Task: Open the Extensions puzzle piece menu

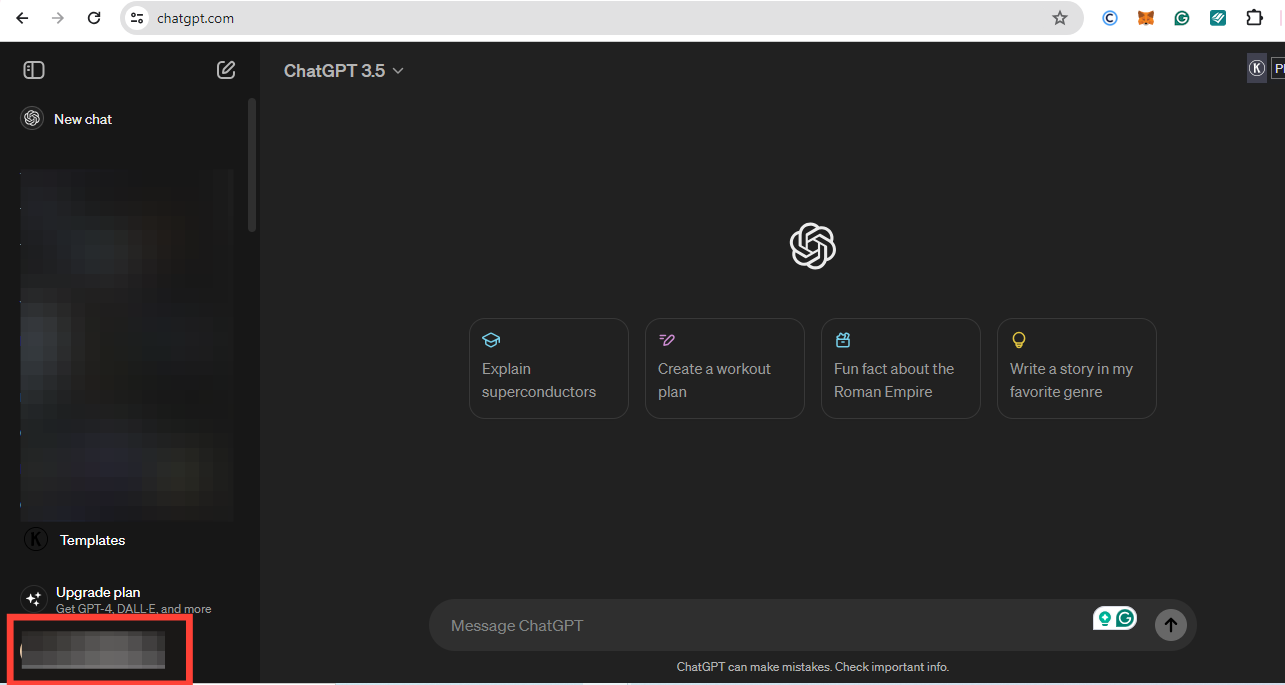Action: (x=1254, y=18)
